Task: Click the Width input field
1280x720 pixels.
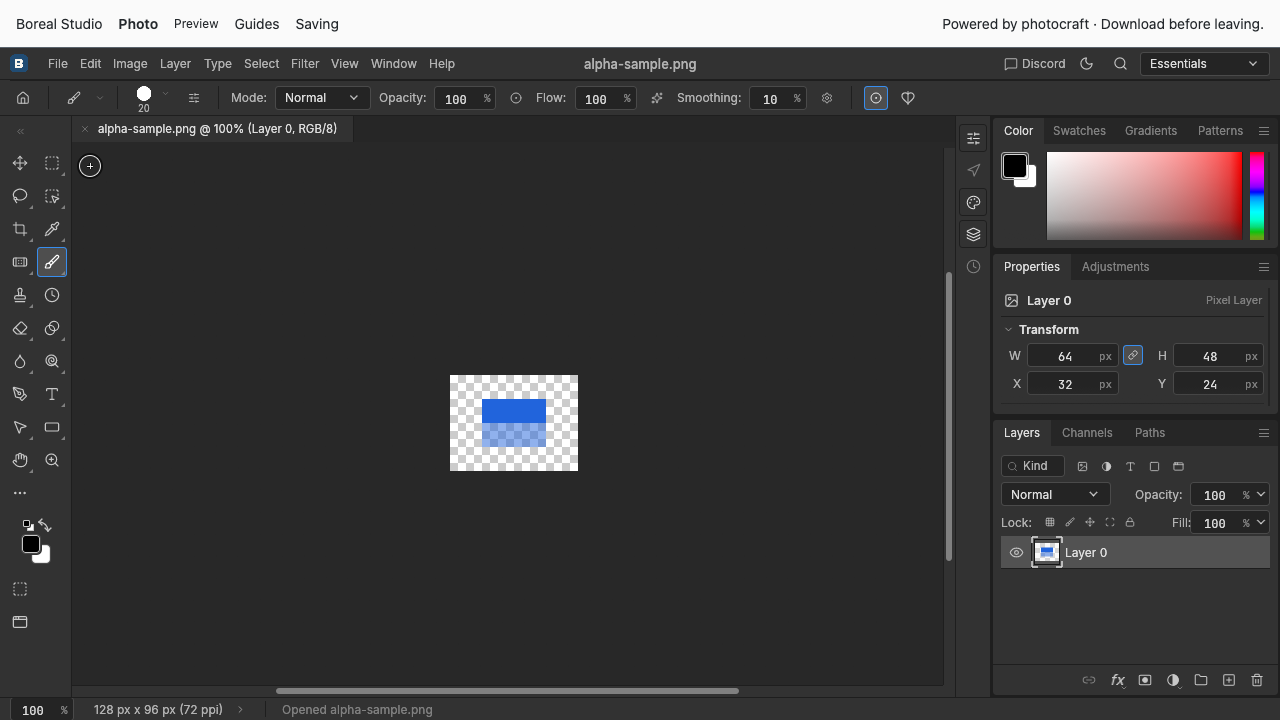Action: tap(1073, 356)
